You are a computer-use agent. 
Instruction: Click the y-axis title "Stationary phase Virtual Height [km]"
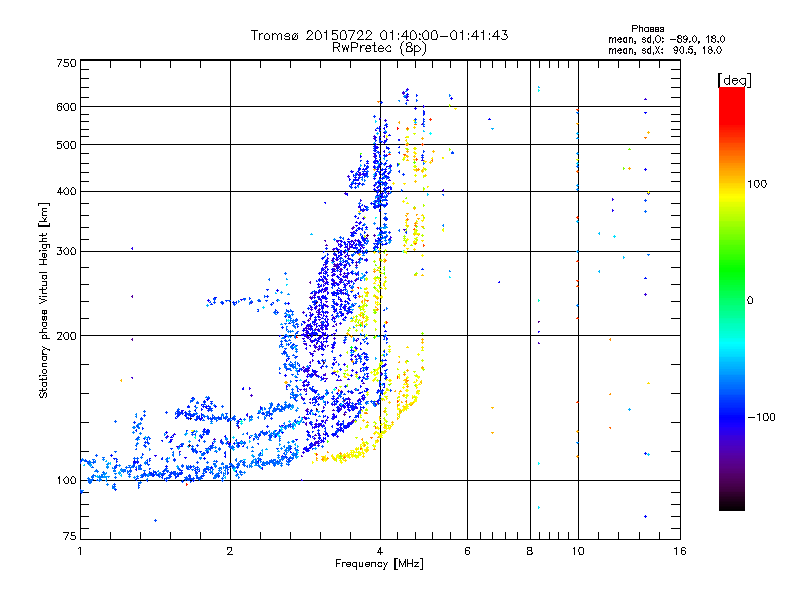[44, 301]
